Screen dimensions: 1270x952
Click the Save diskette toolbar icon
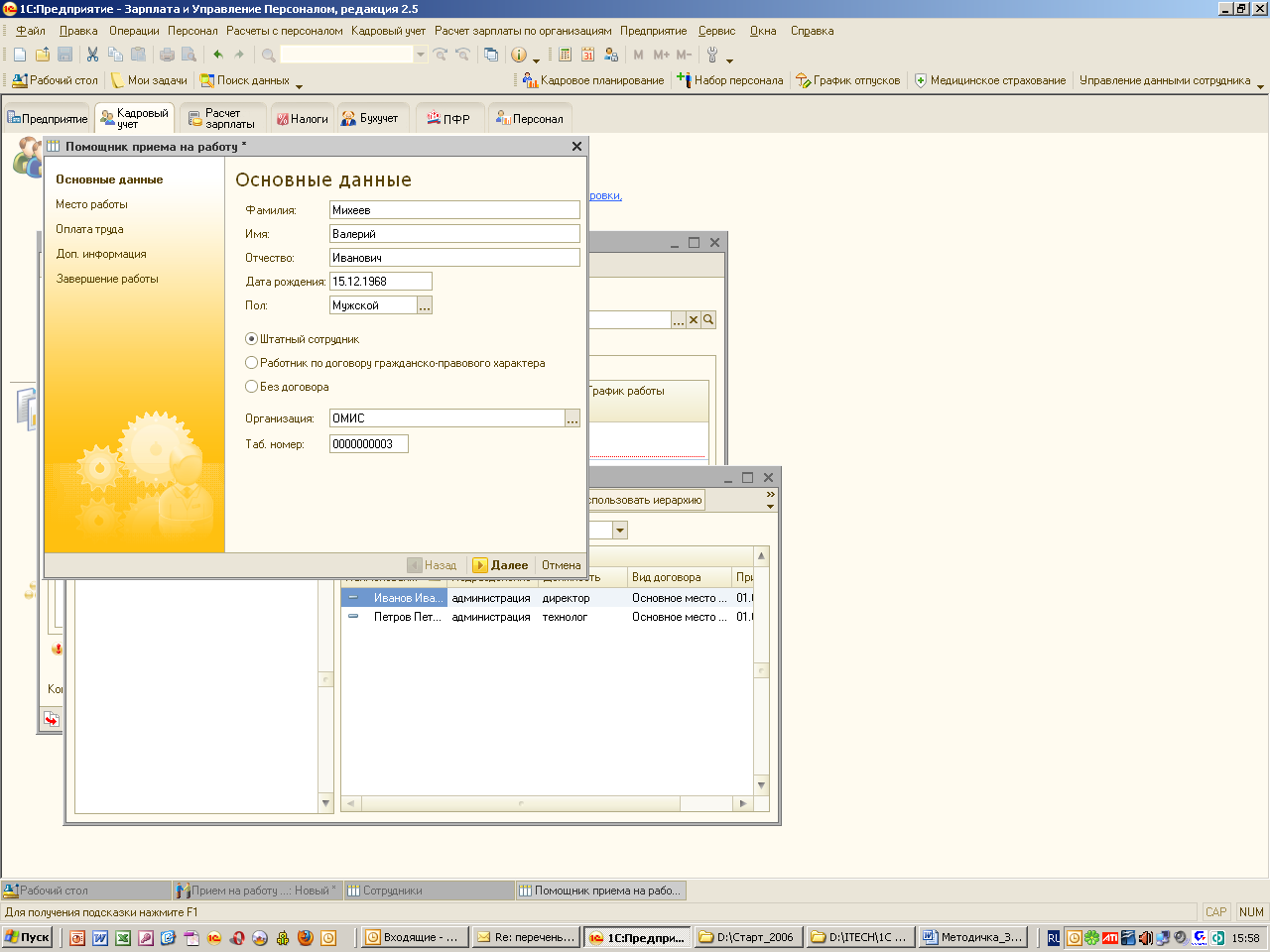coord(65,55)
